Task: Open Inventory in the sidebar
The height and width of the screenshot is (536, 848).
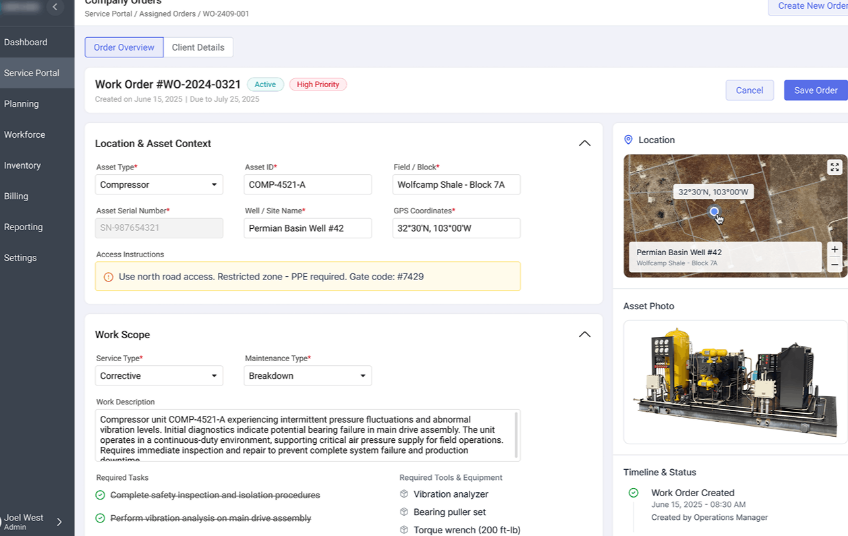Action: (x=37, y=166)
